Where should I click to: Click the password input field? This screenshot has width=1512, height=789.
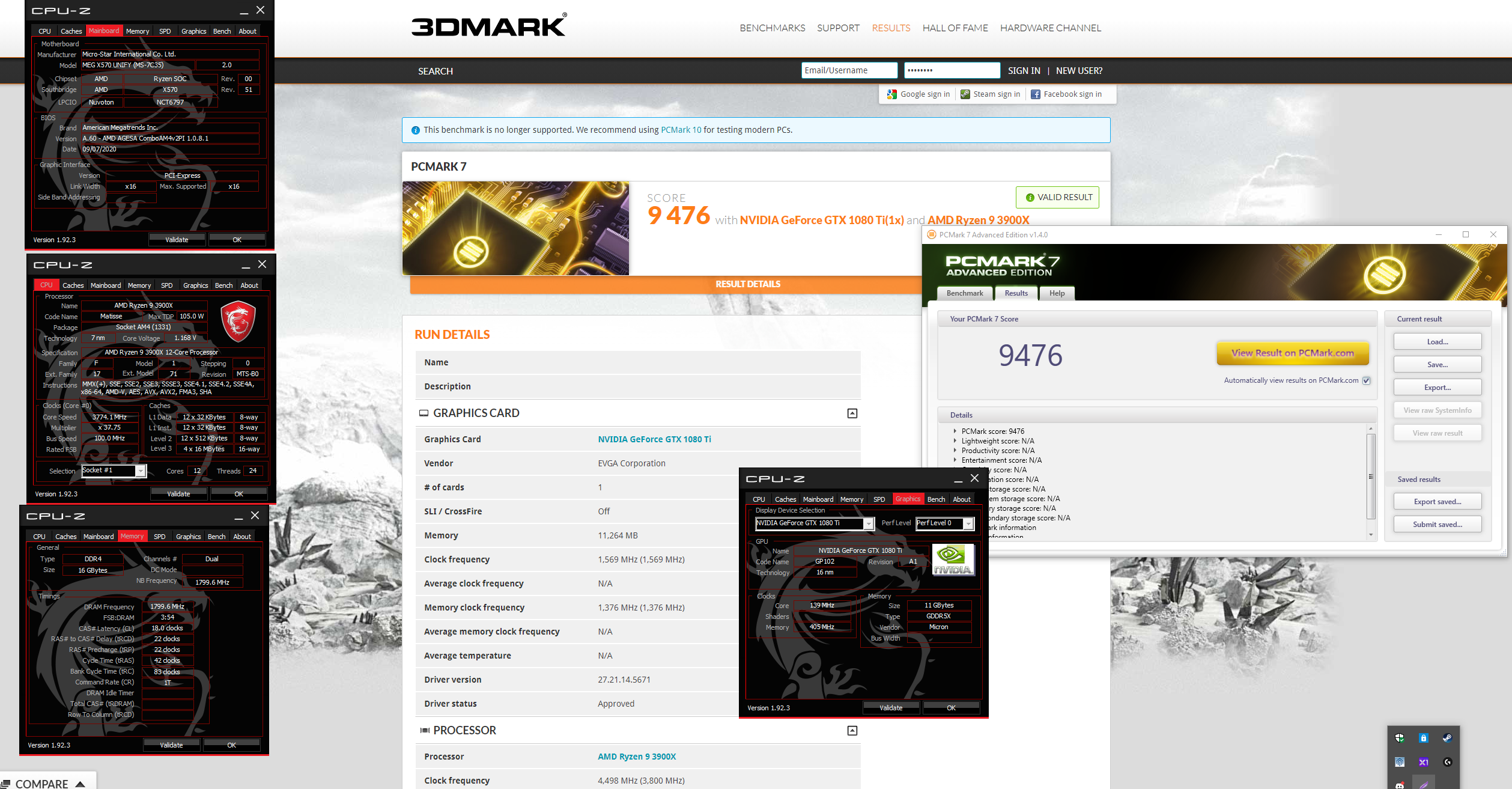(952, 70)
